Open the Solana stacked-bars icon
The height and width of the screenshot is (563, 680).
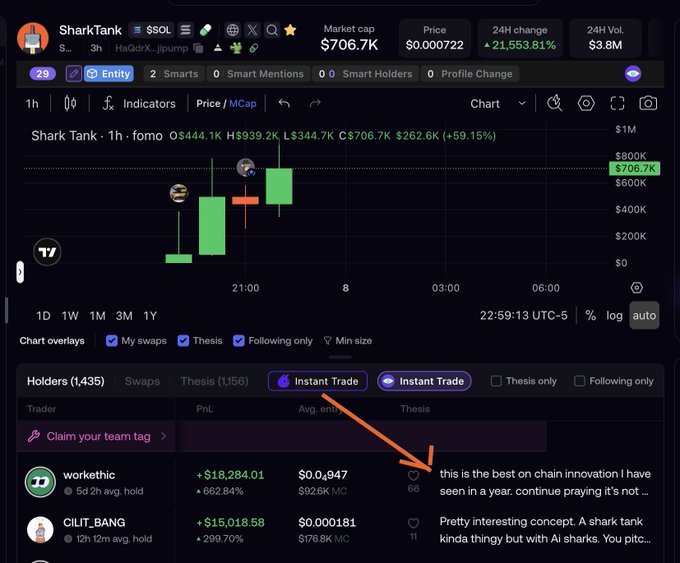[186, 30]
